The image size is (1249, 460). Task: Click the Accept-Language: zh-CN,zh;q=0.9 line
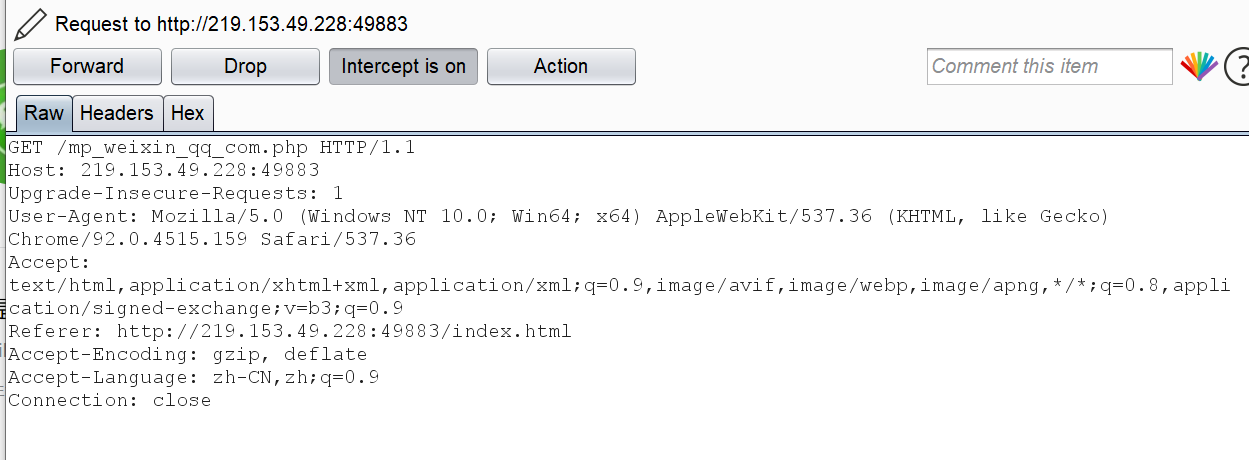tap(194, 377)
